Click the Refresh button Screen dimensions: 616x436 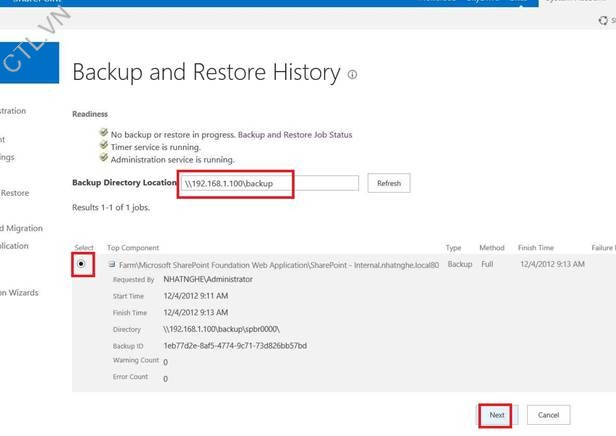pyautogui.click(x=389, y=183)
